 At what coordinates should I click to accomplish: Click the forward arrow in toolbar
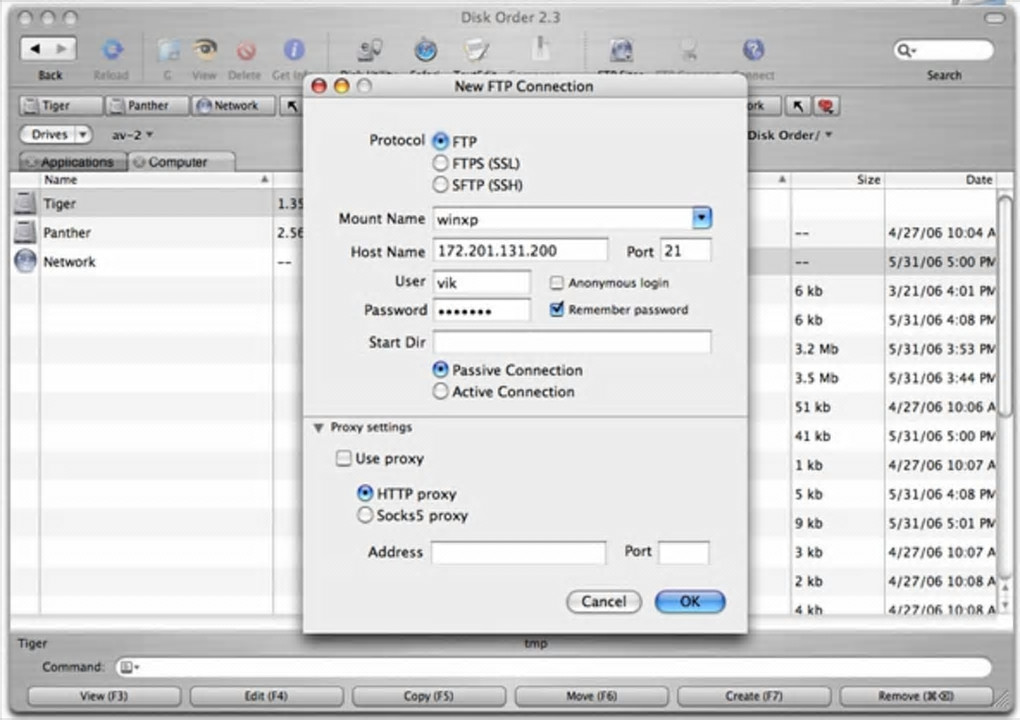click(x=62, y=48)
